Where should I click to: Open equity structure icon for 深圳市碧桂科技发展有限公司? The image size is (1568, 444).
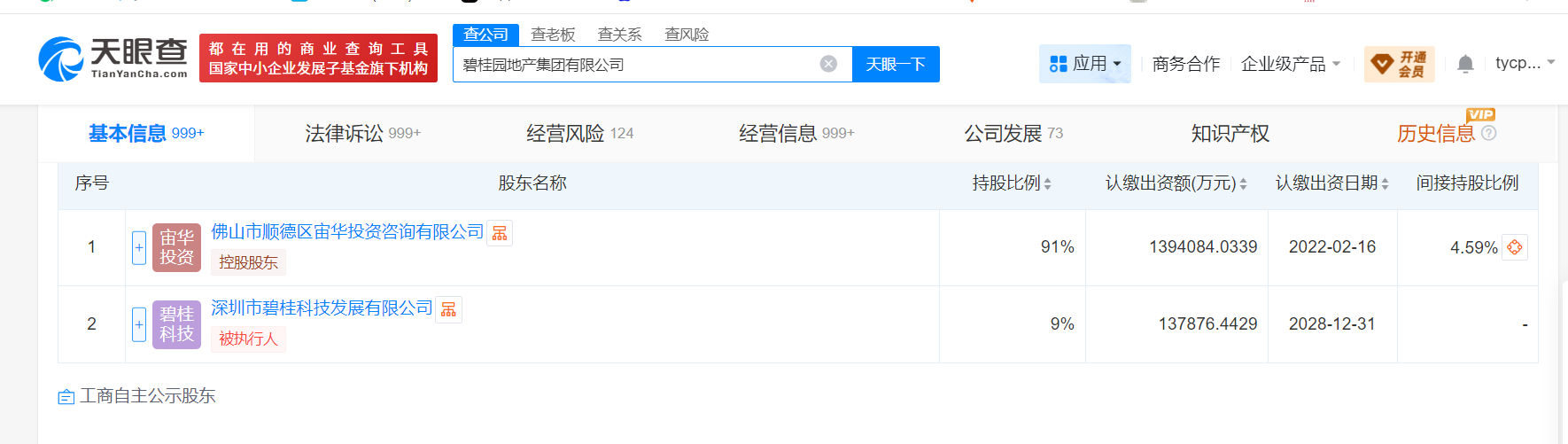449,309
